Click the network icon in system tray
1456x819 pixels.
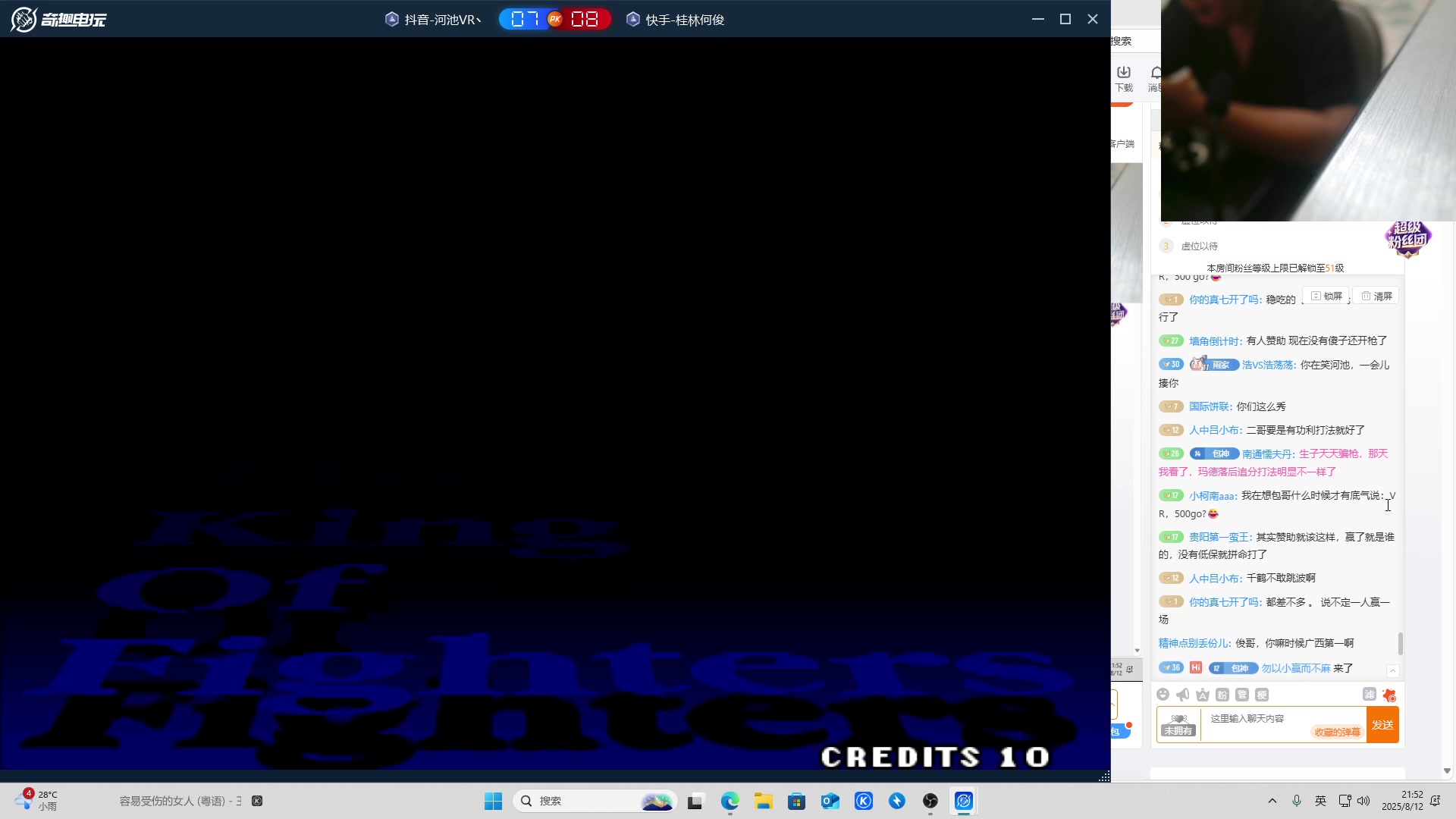pyautogui.click(x=1345, y=801)
